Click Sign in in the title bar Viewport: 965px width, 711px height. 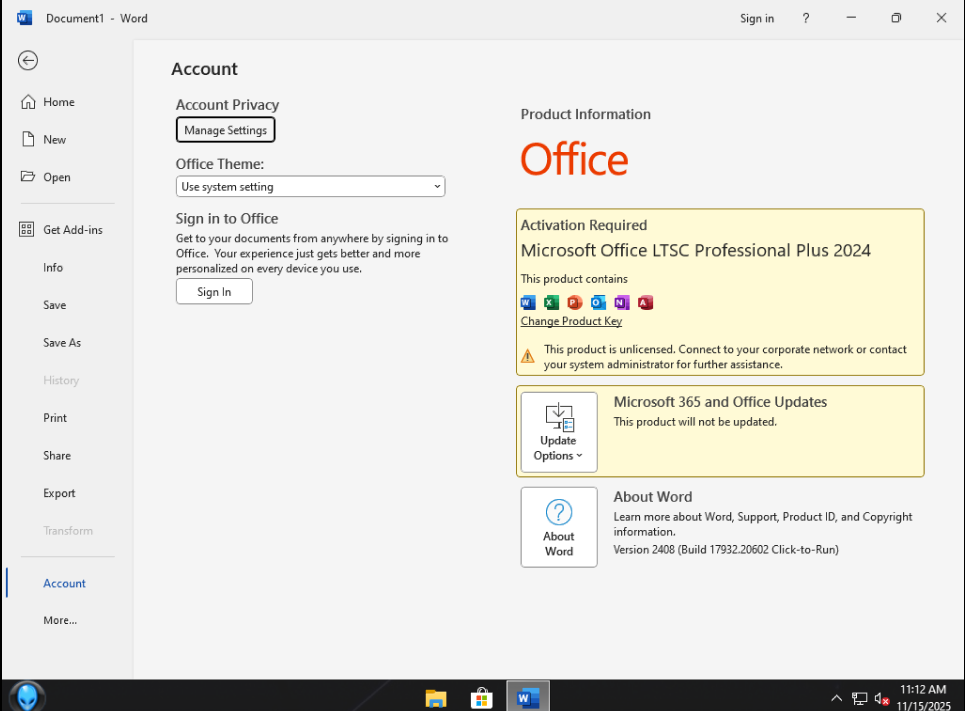756,18
